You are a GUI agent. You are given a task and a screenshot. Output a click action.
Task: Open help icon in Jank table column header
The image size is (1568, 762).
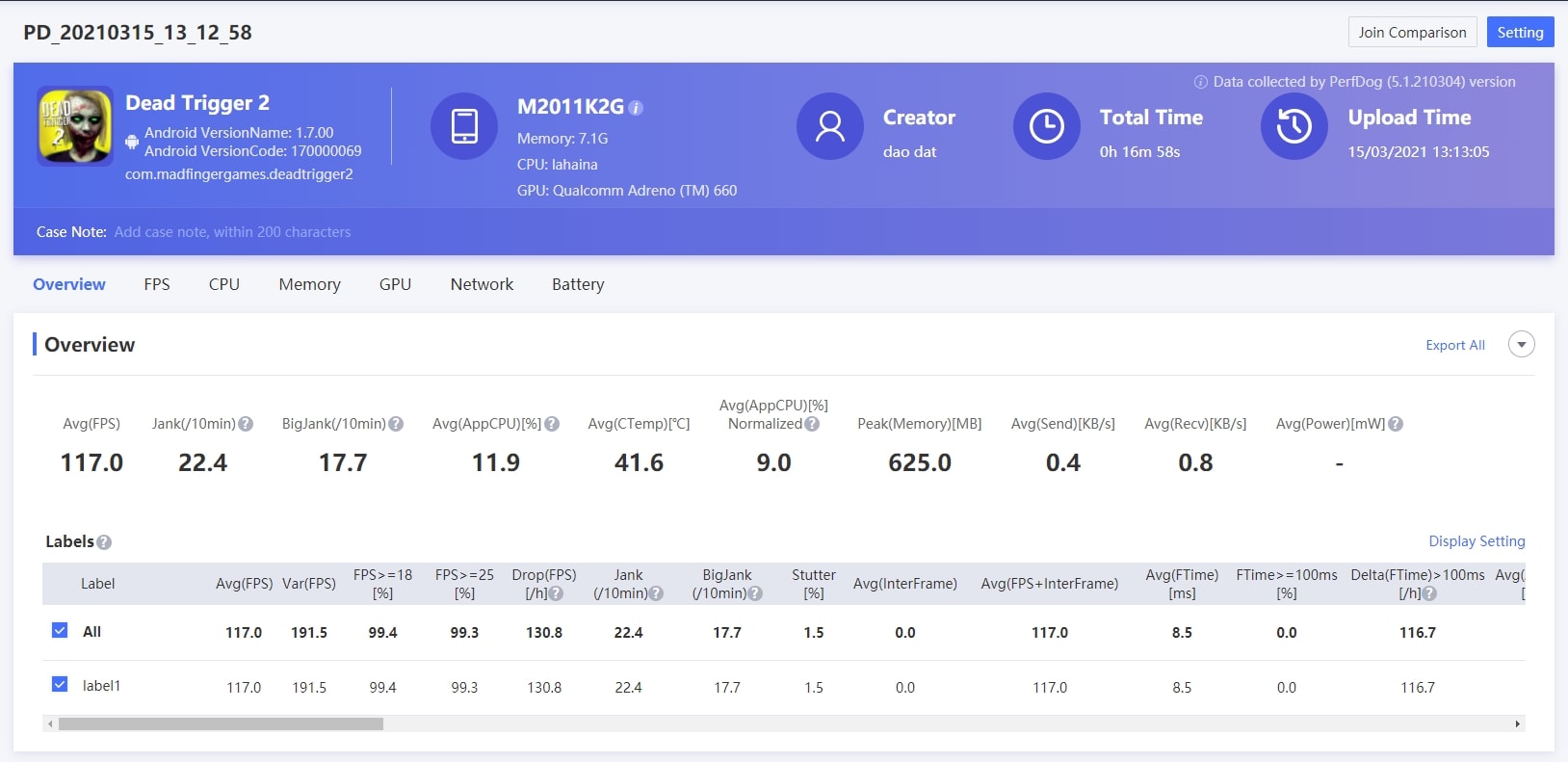pos(656,593)
